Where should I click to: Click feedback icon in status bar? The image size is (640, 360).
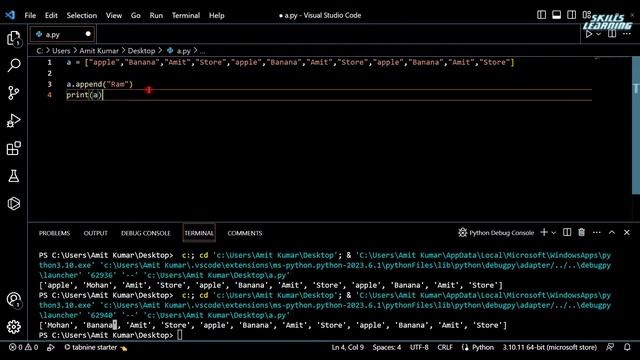(x=610, y=347)
